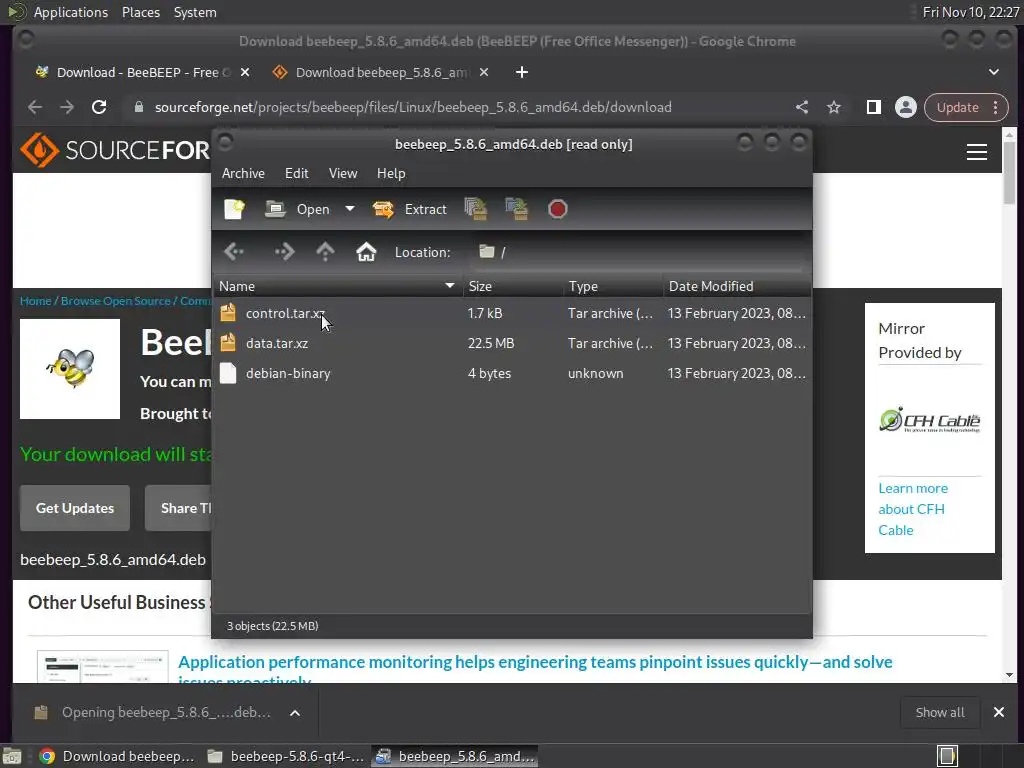Select the data.tar.xz file
The width and height of the screenshot is (1024, 768).
point(513,344)
